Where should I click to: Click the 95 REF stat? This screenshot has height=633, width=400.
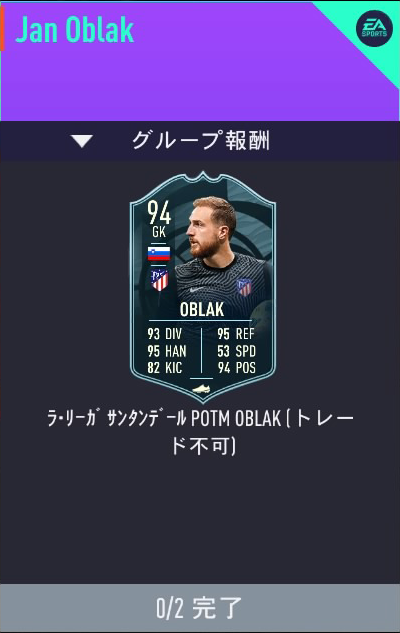tap(236, 334)
